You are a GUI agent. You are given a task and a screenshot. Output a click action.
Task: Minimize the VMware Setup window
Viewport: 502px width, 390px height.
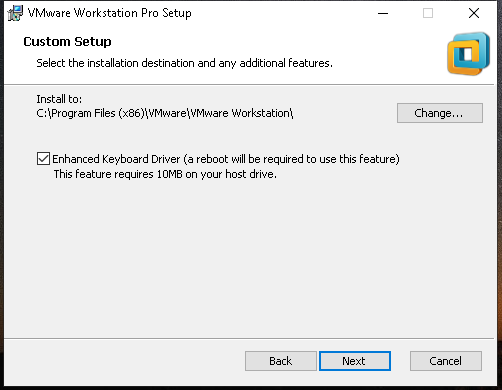click(383, 13)
